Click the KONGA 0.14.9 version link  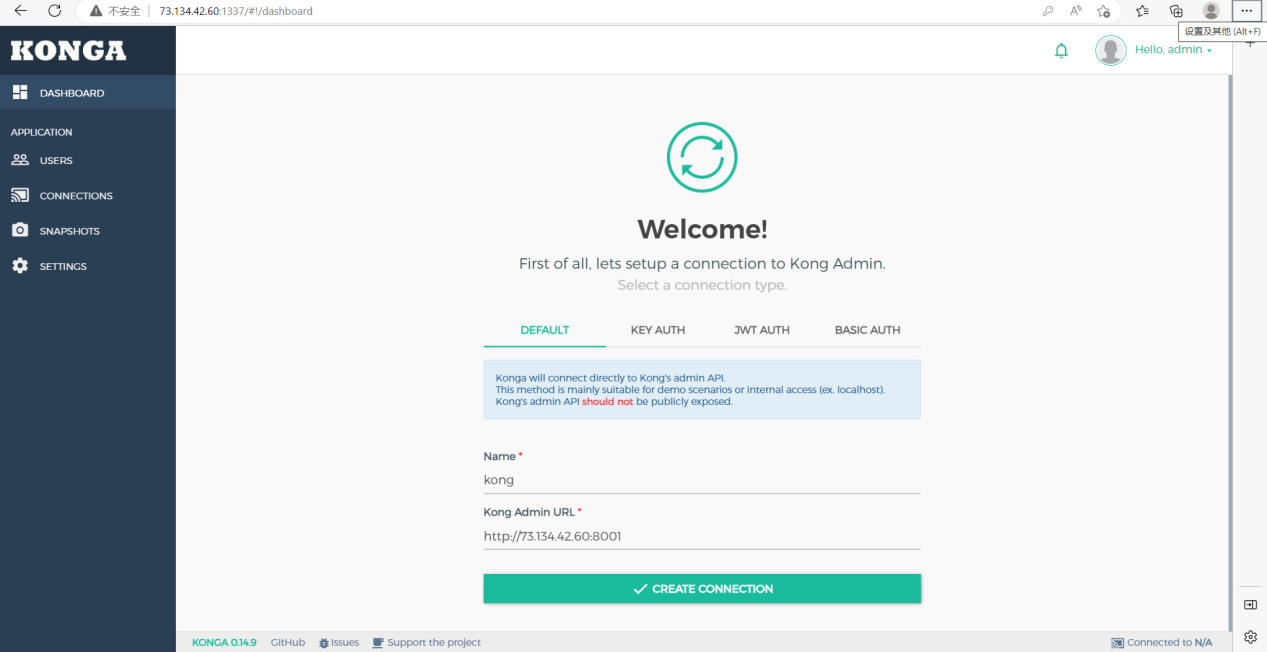(x=224, y=642)
